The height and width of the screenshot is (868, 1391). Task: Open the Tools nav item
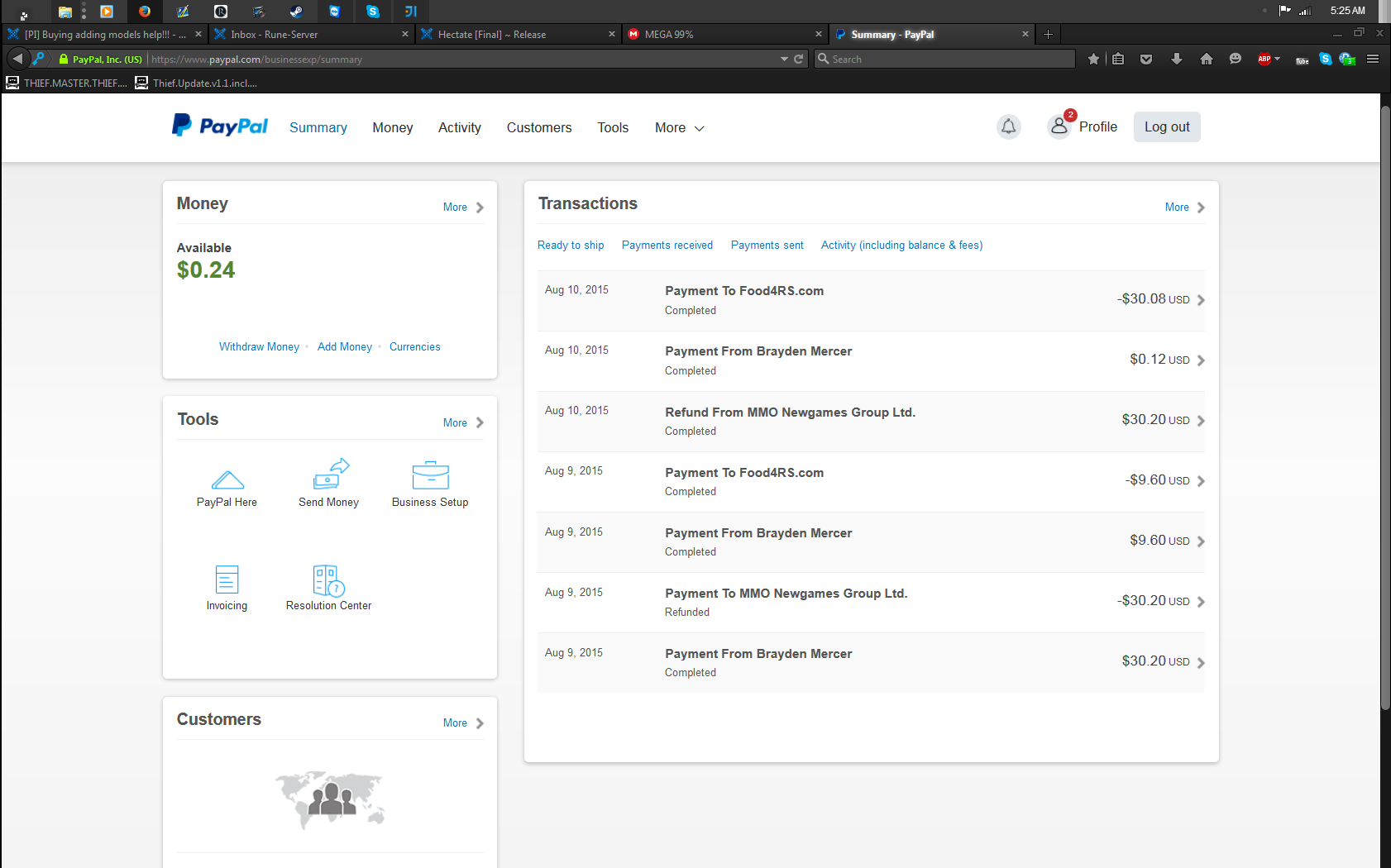(613, 127)
